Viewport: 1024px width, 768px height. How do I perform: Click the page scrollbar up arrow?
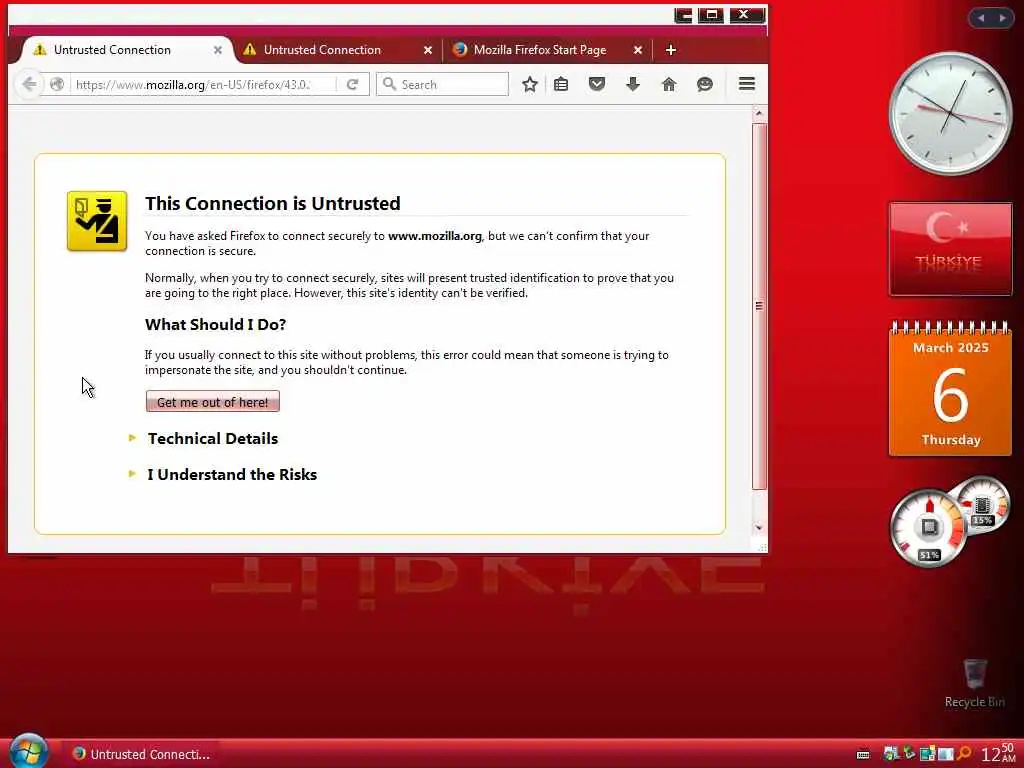tap(759, 114)
